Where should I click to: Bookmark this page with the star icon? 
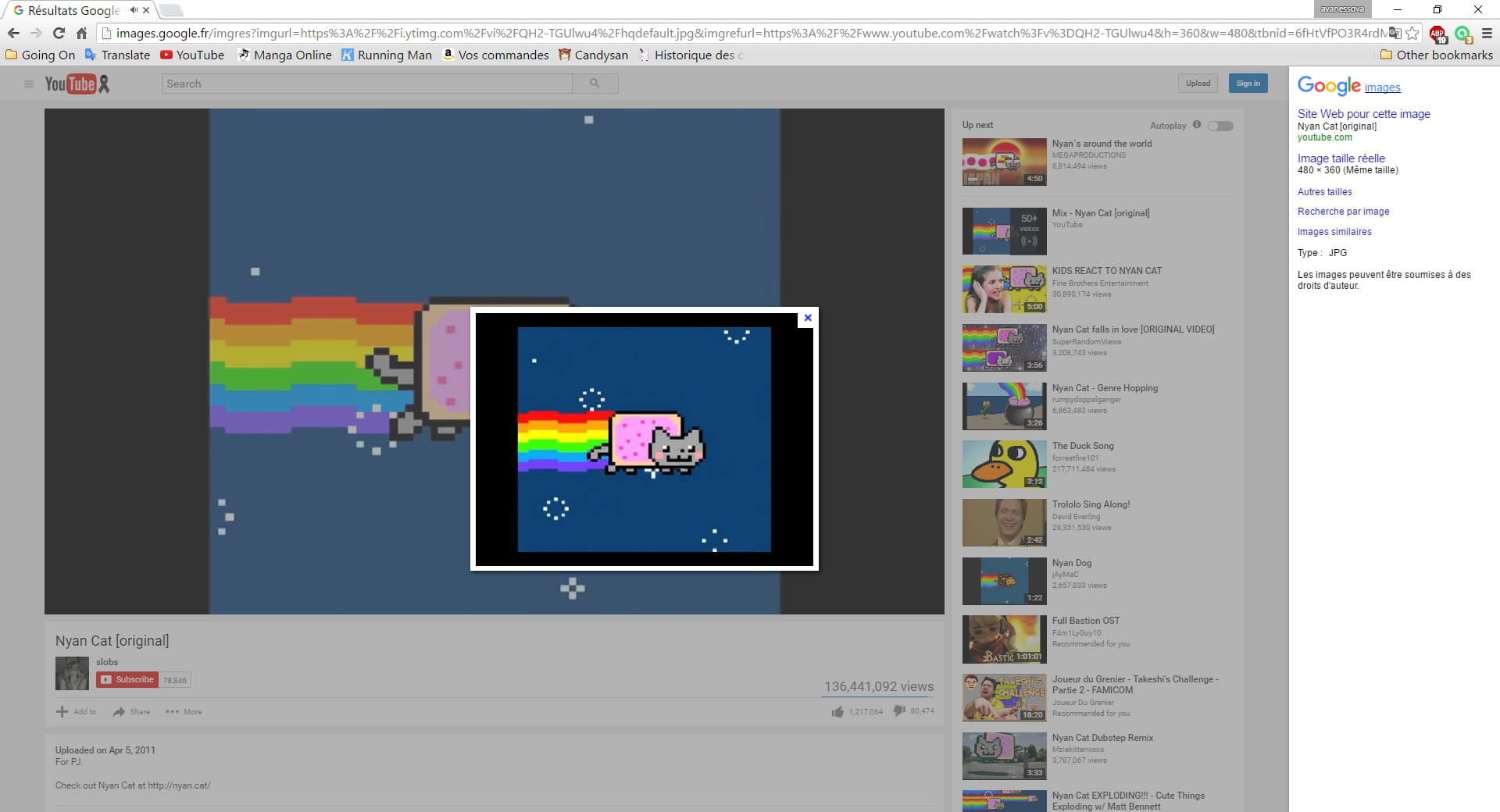tap(1412, 33)
